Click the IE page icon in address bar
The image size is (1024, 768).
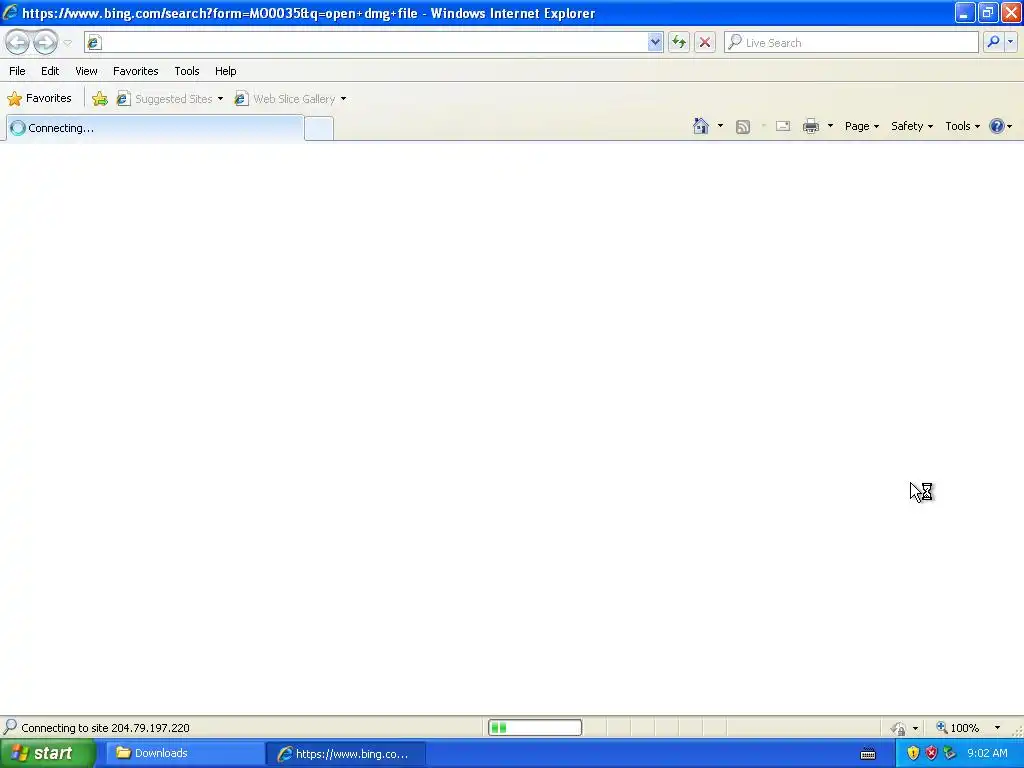[x=94, y=42]
